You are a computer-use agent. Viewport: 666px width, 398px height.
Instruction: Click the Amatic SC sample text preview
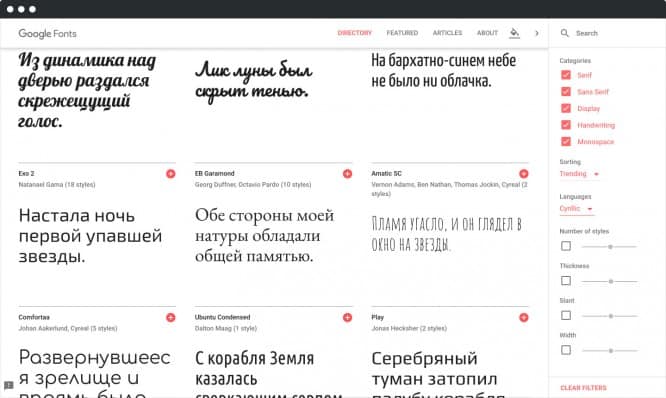point(446,234)
